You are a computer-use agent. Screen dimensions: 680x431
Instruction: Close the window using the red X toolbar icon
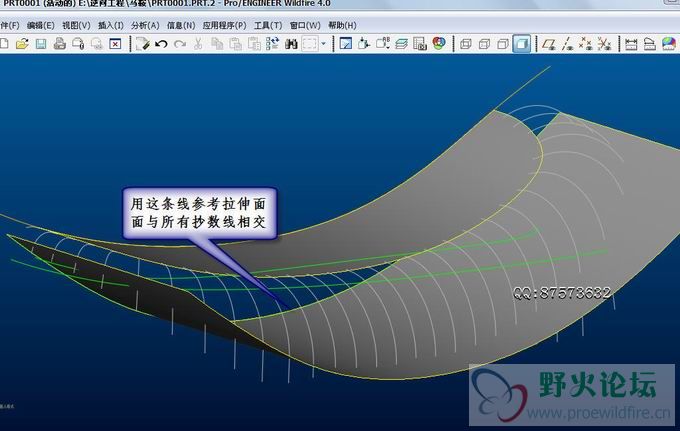point(115,43)
